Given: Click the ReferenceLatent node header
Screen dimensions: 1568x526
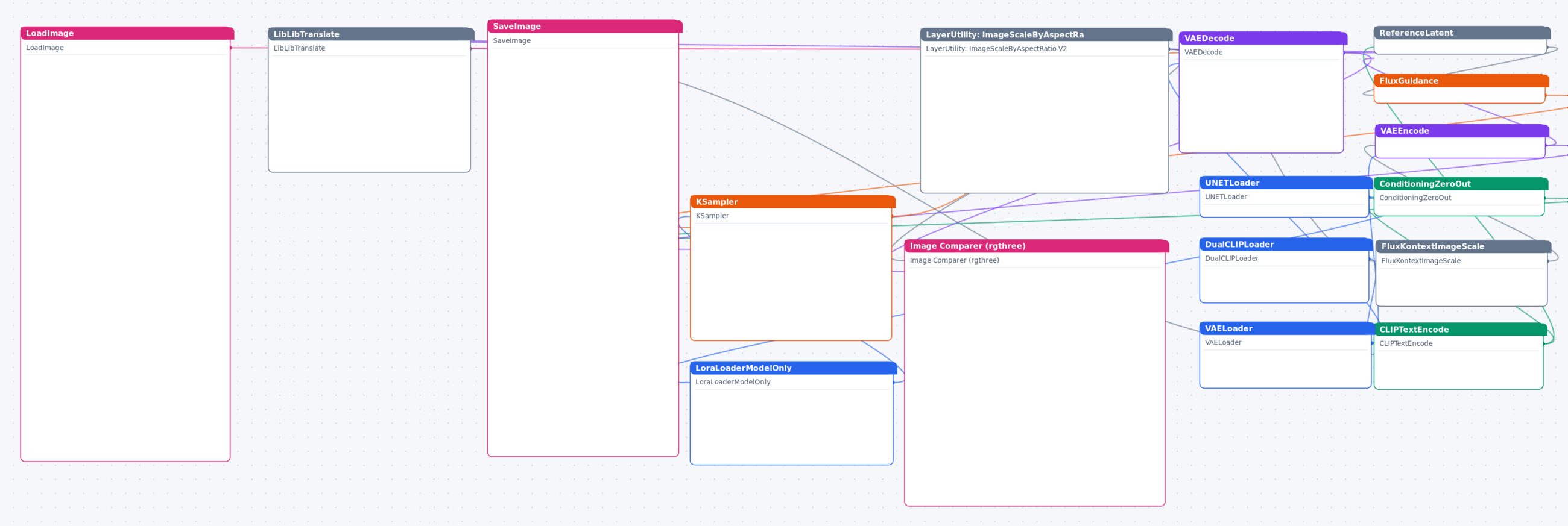Looking at the screenshot, I should pos(1462,33).
